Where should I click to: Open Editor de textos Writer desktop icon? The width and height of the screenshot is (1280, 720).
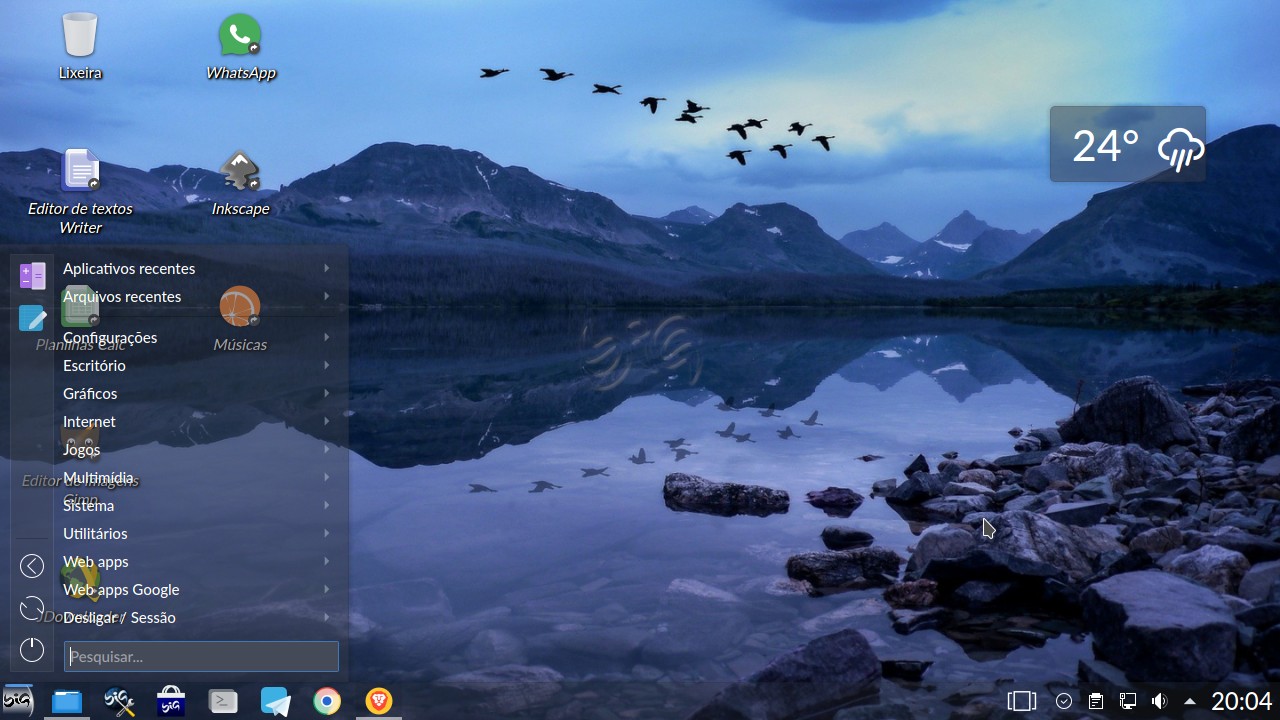click(80, 170)
